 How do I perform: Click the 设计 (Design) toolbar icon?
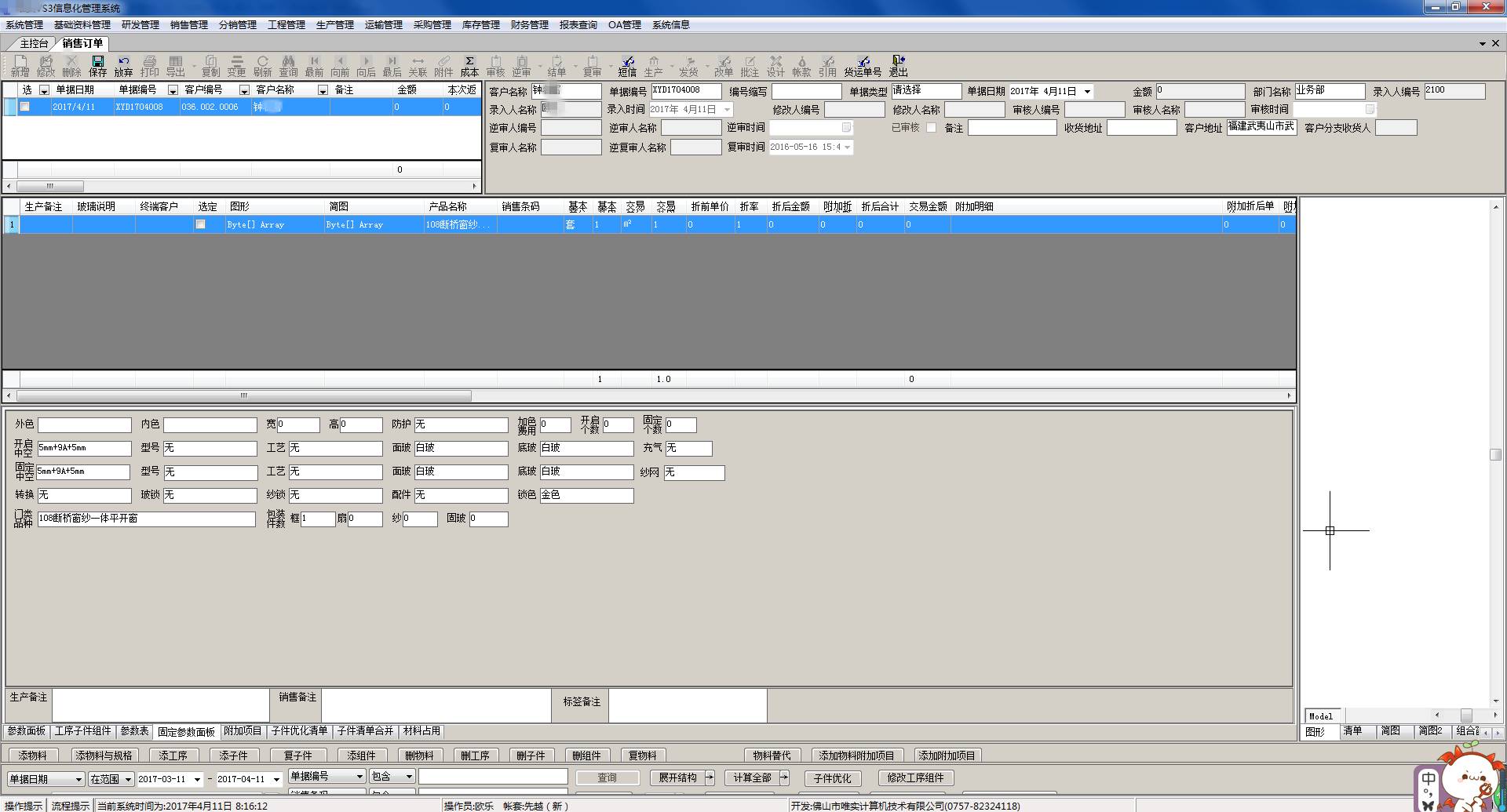click(x=775, y=66)
